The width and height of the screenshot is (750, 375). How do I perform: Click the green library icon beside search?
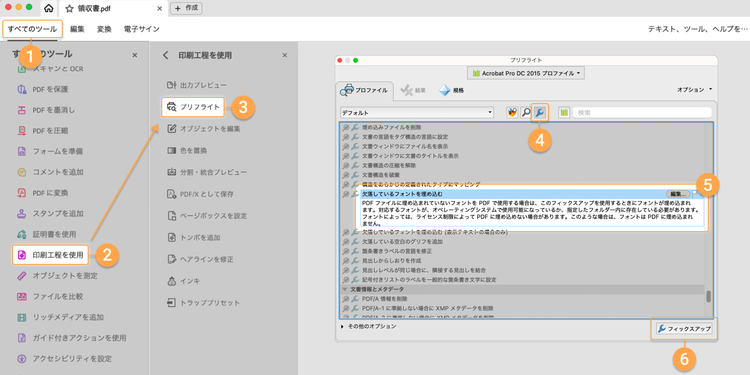[564, 112]
